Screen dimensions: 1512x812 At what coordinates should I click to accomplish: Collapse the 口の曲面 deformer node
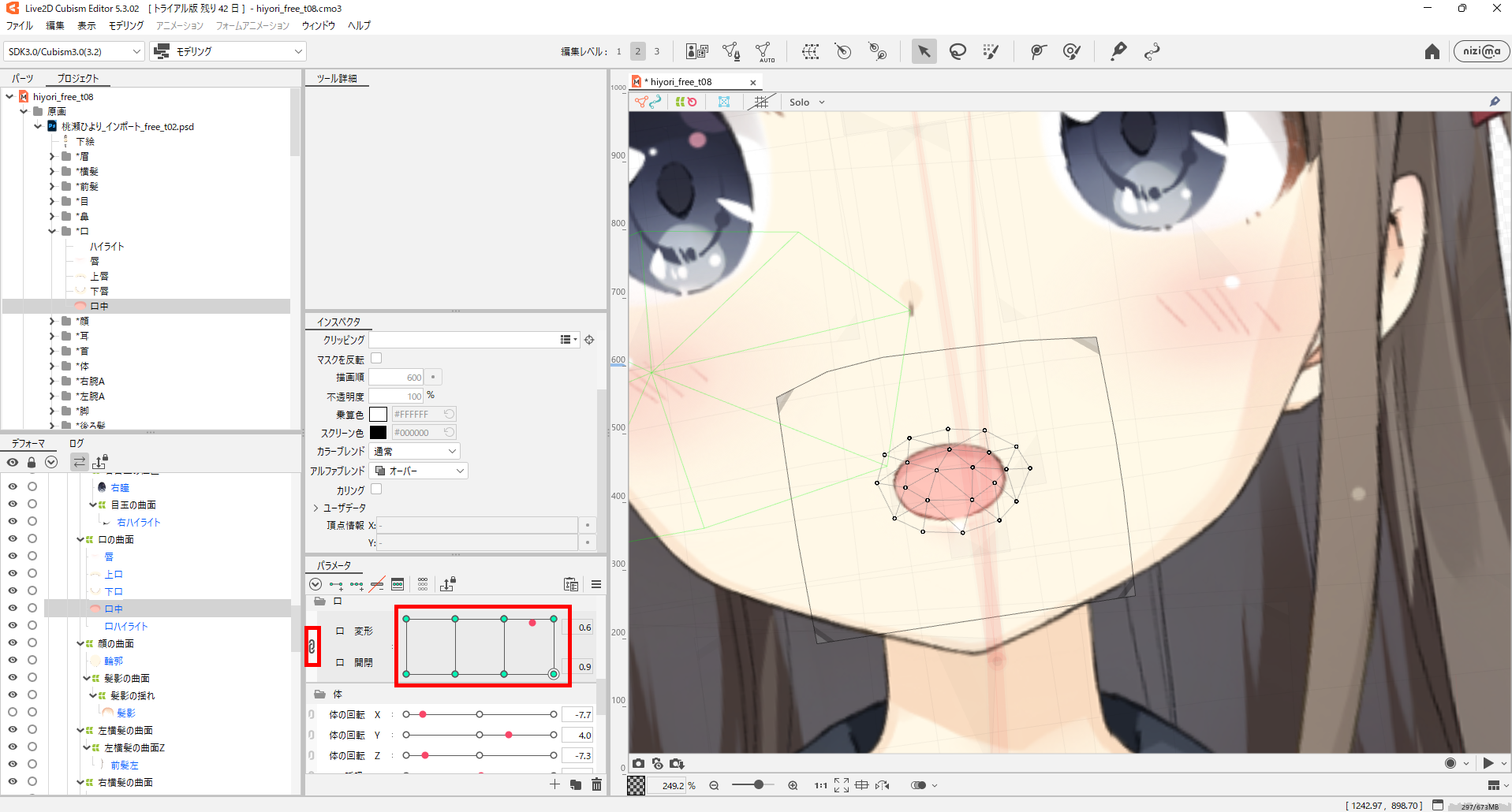click(80, 540)
